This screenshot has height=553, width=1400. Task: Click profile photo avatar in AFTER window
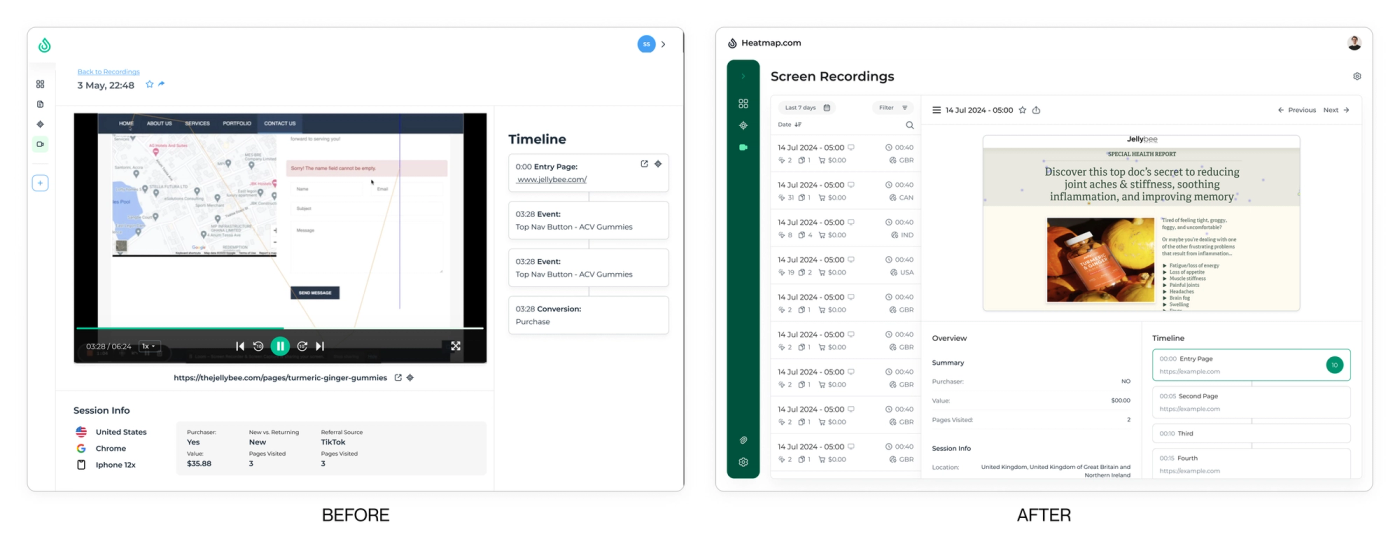[1354, 43]
